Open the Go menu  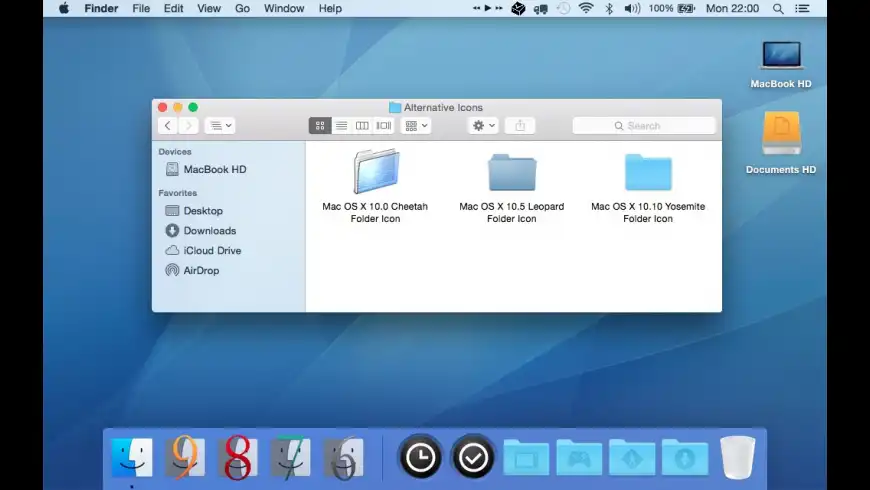pos(242,8)
